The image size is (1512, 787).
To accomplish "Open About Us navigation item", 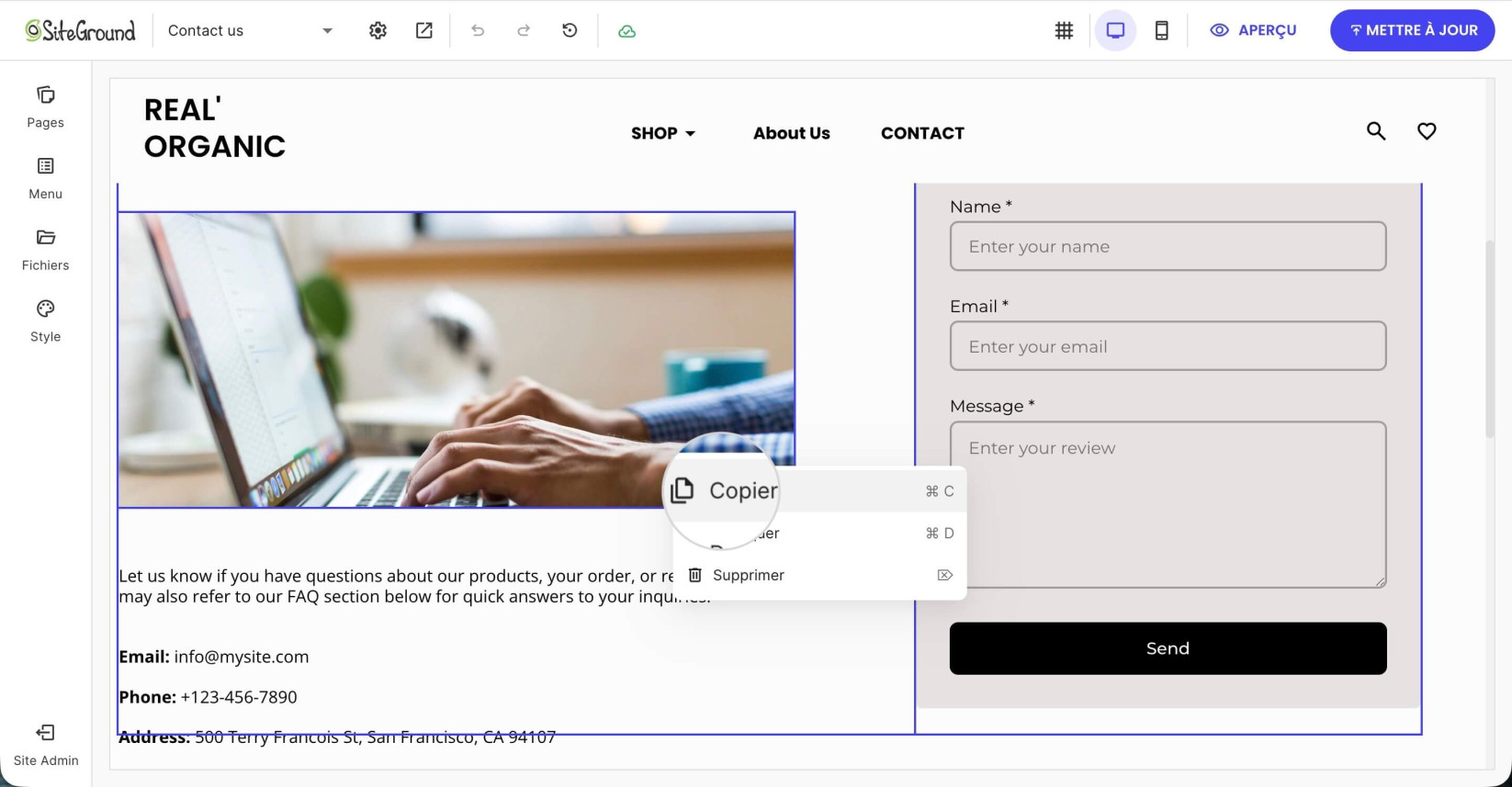I will point(791,133).
